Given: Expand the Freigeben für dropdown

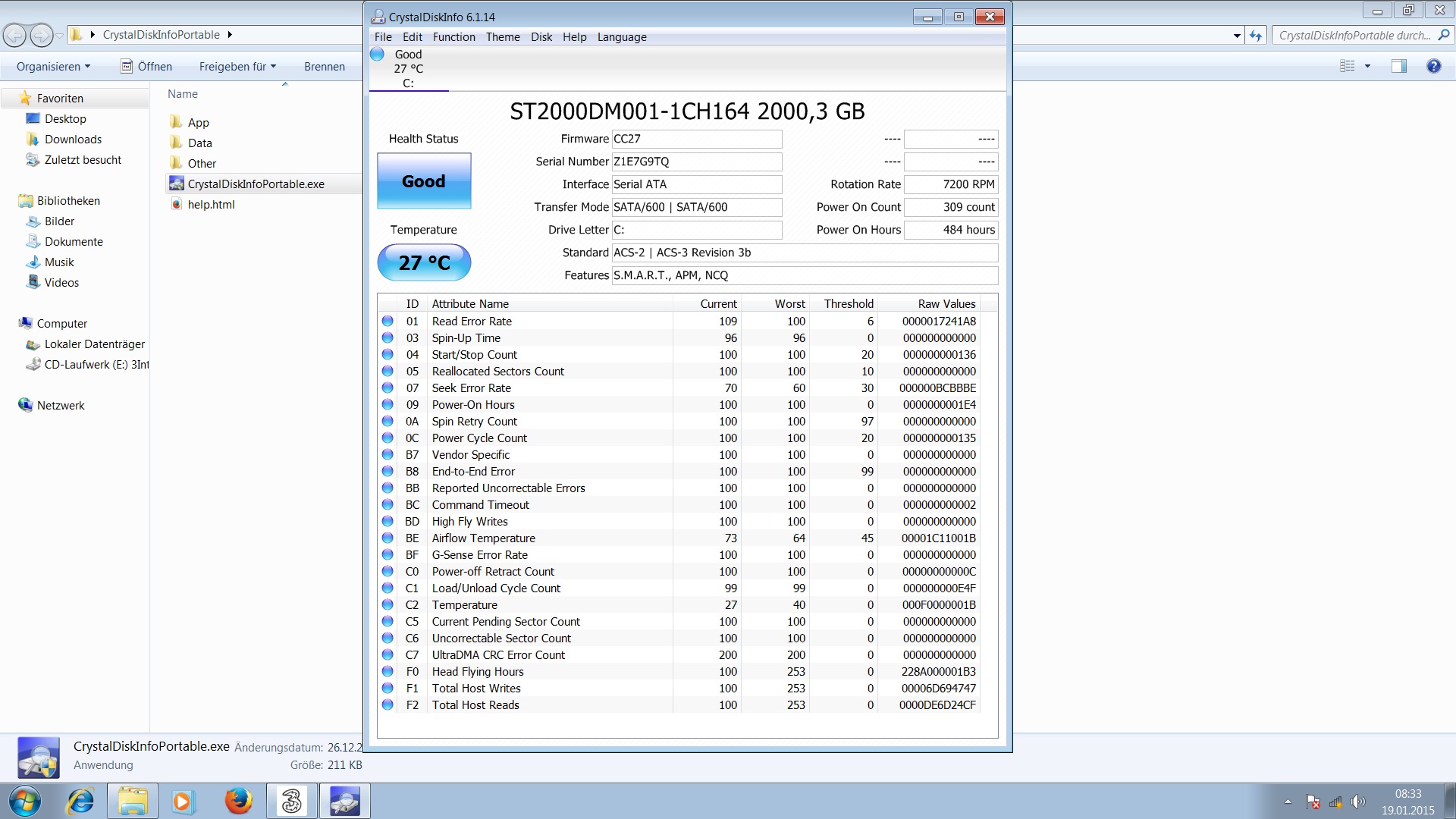Looking at the screenshot, I should pyautogui.click(x=237, y=67).
